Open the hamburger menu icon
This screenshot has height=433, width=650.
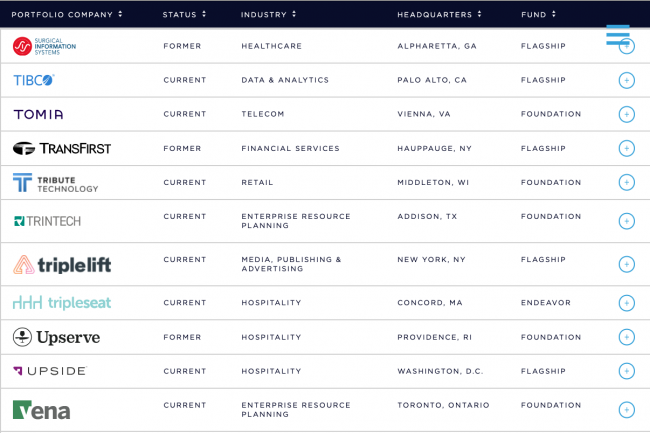click(x=618, y=35)
